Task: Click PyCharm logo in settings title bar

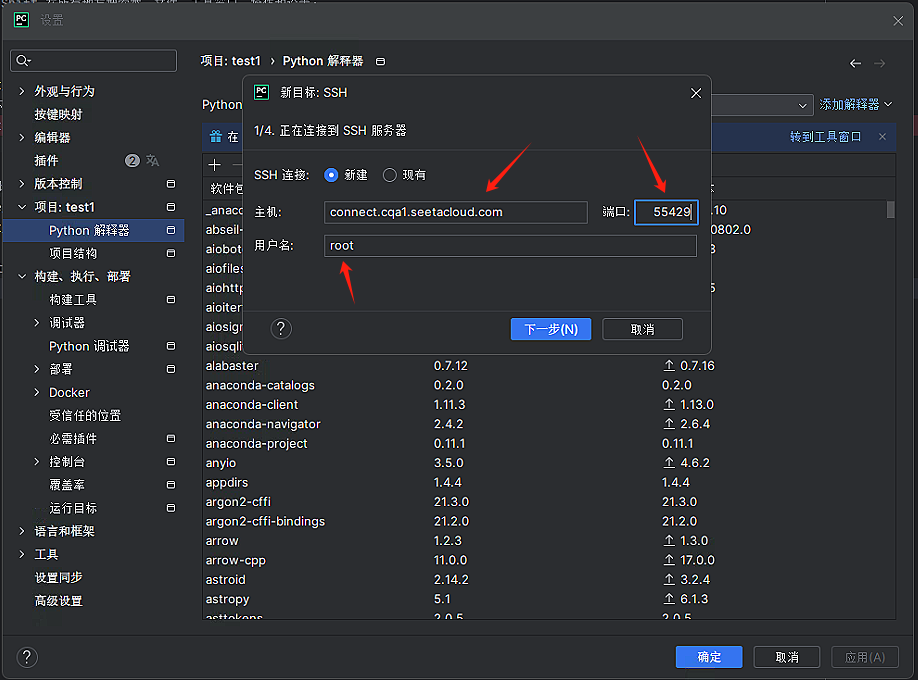Action: click(21, 20)
